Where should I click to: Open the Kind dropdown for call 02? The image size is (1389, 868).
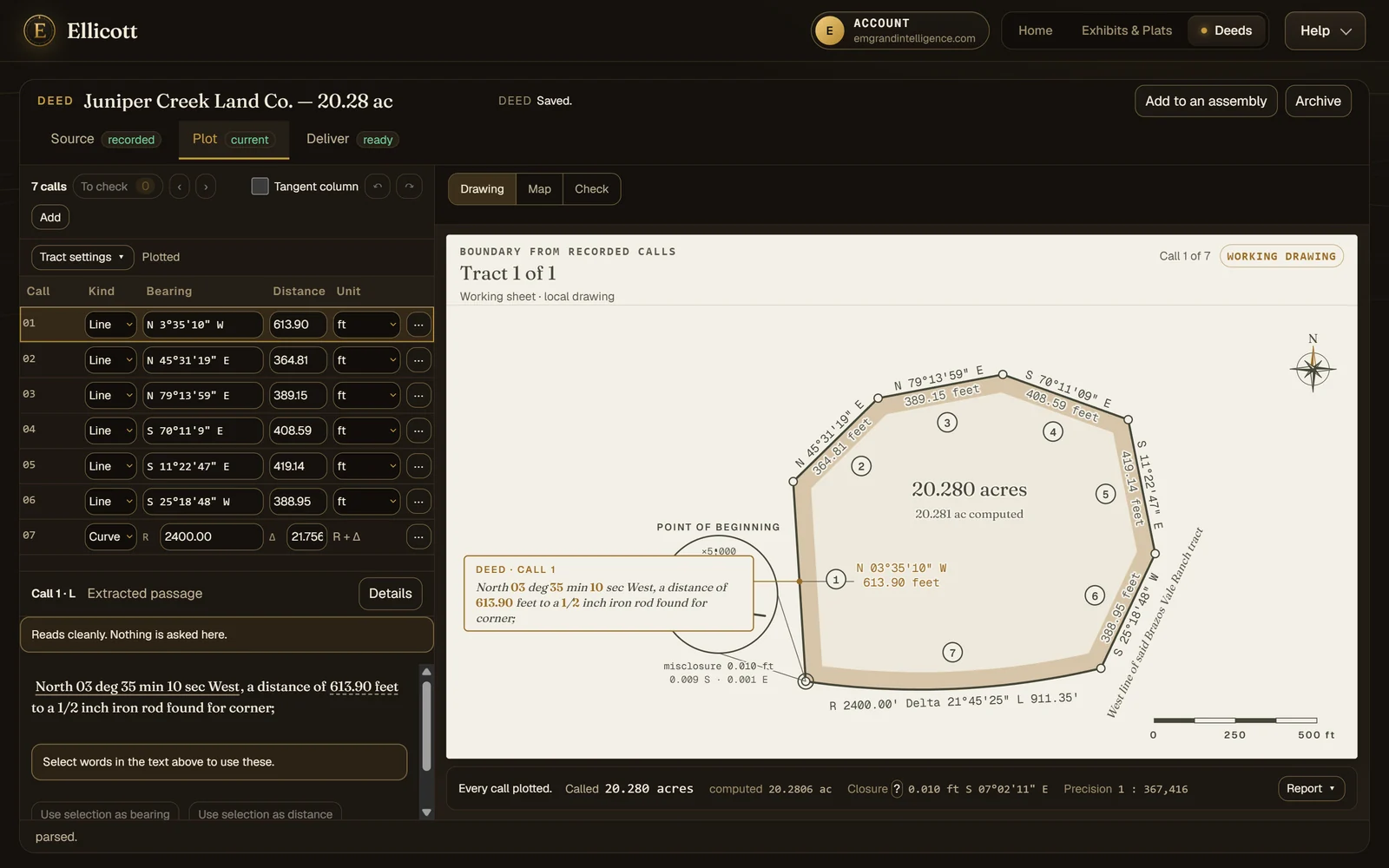[x=110, y=360]
